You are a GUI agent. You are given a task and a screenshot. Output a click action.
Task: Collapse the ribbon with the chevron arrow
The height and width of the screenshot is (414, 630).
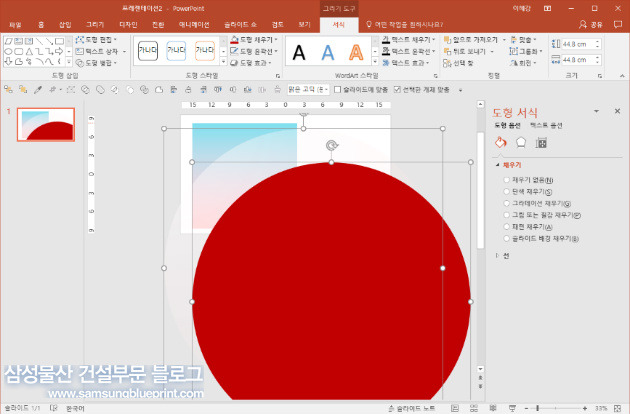tap(622, 76)
